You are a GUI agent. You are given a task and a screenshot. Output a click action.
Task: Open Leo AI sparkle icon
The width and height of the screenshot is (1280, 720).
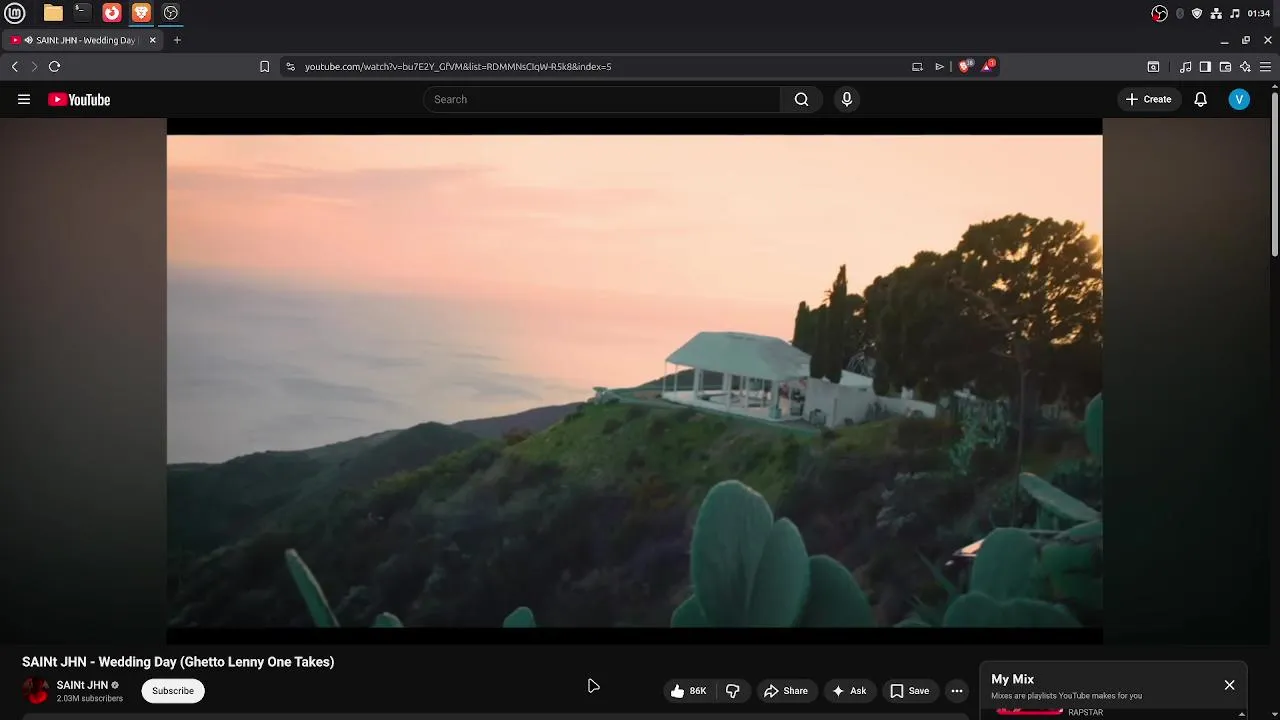point(1245,66)
